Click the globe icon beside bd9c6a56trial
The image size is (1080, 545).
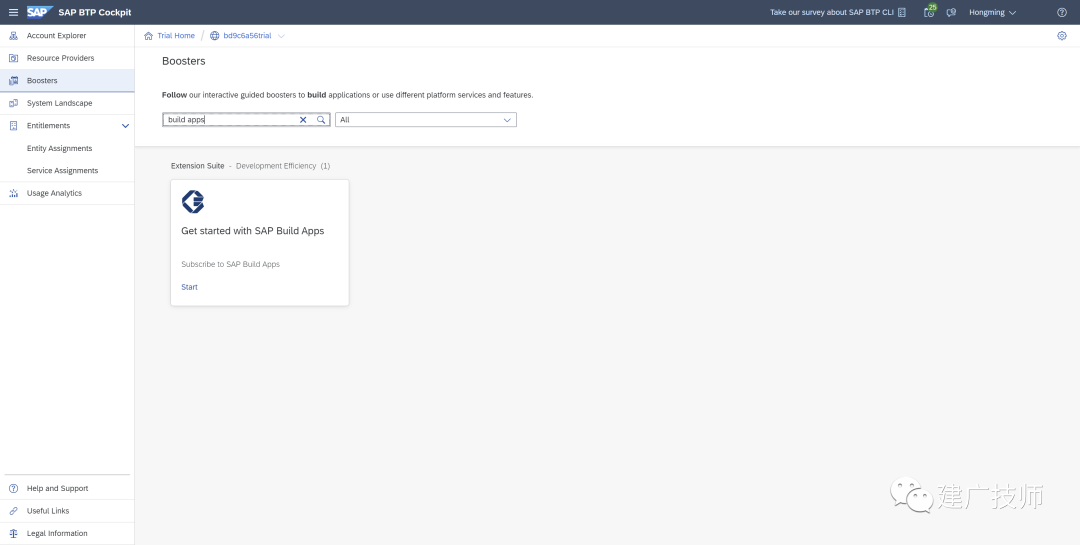tap(215, 36)
